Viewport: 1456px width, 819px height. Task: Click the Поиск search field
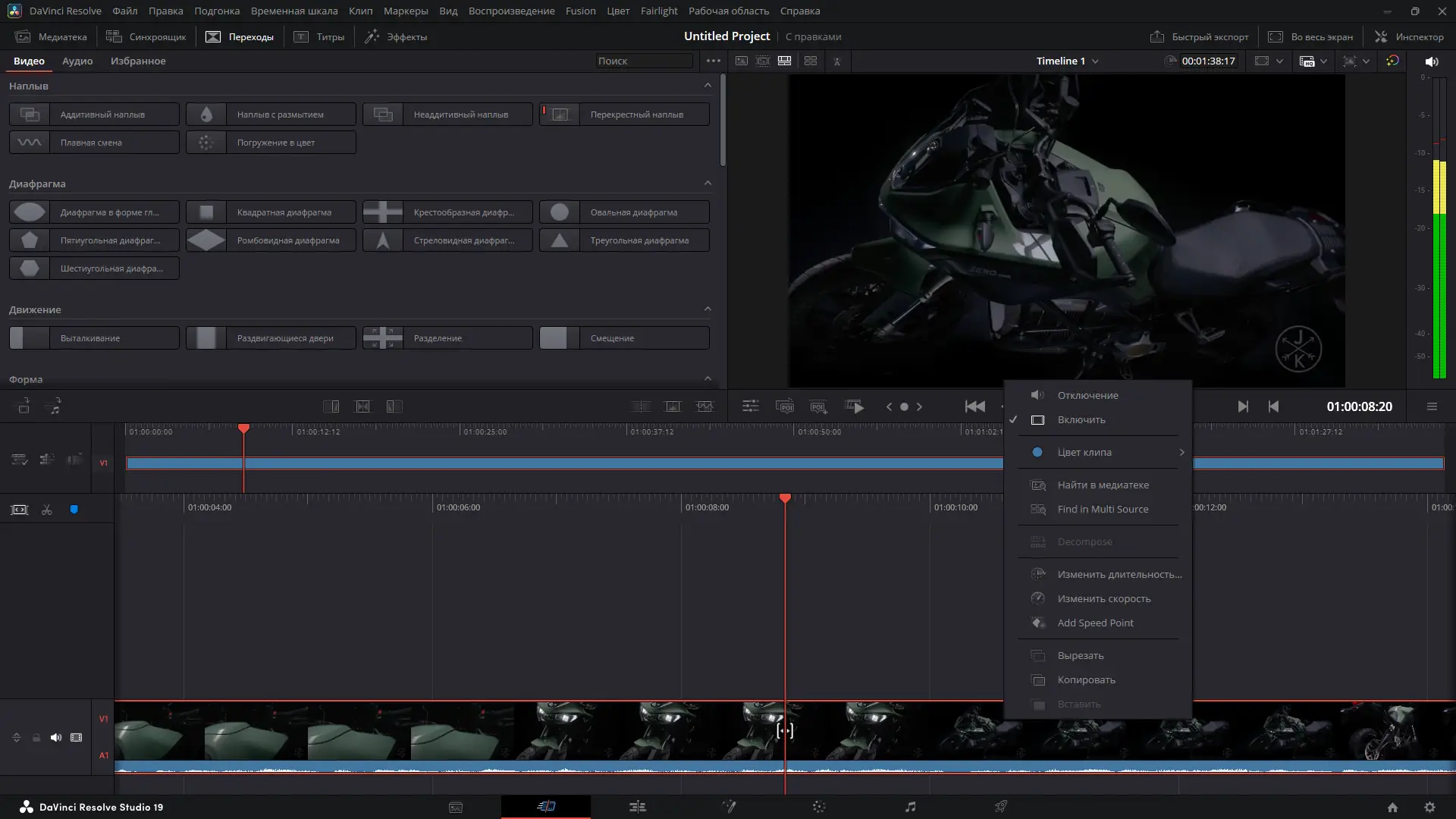click(643, 61)
